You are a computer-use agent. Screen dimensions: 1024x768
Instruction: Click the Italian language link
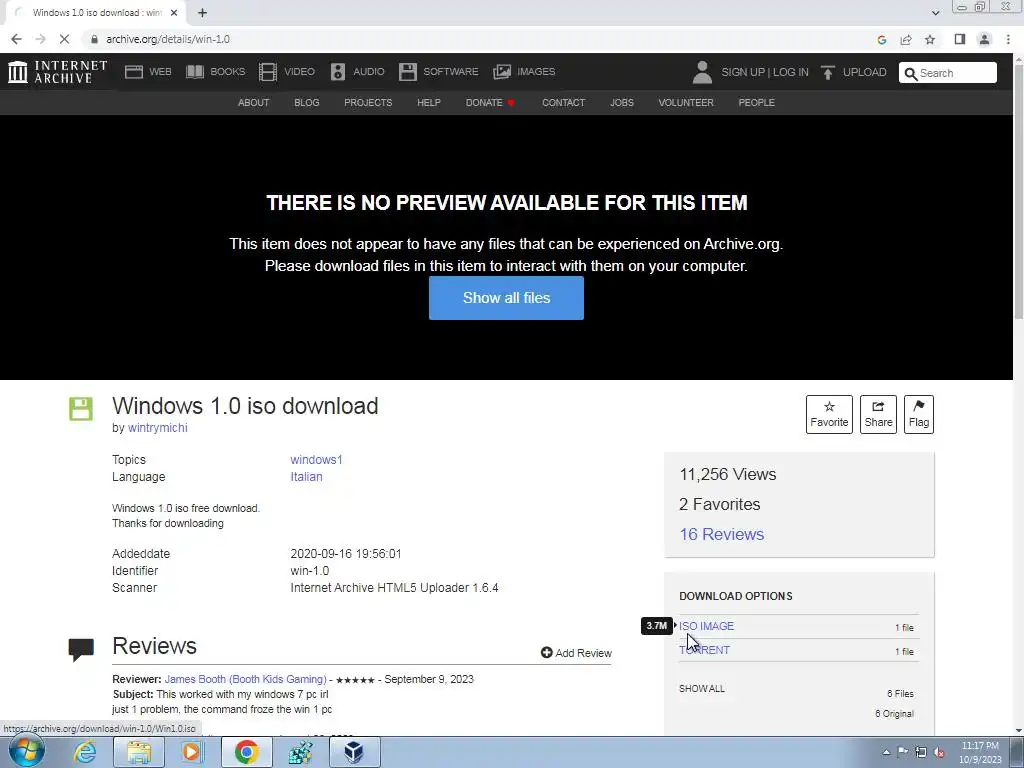point(306,477)
